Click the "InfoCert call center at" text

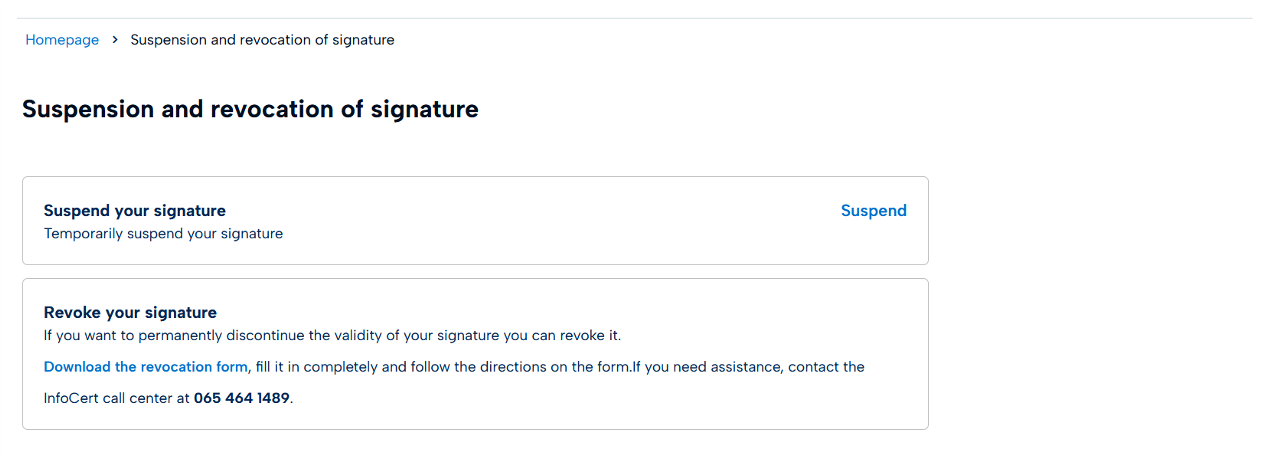click(116, 398)
